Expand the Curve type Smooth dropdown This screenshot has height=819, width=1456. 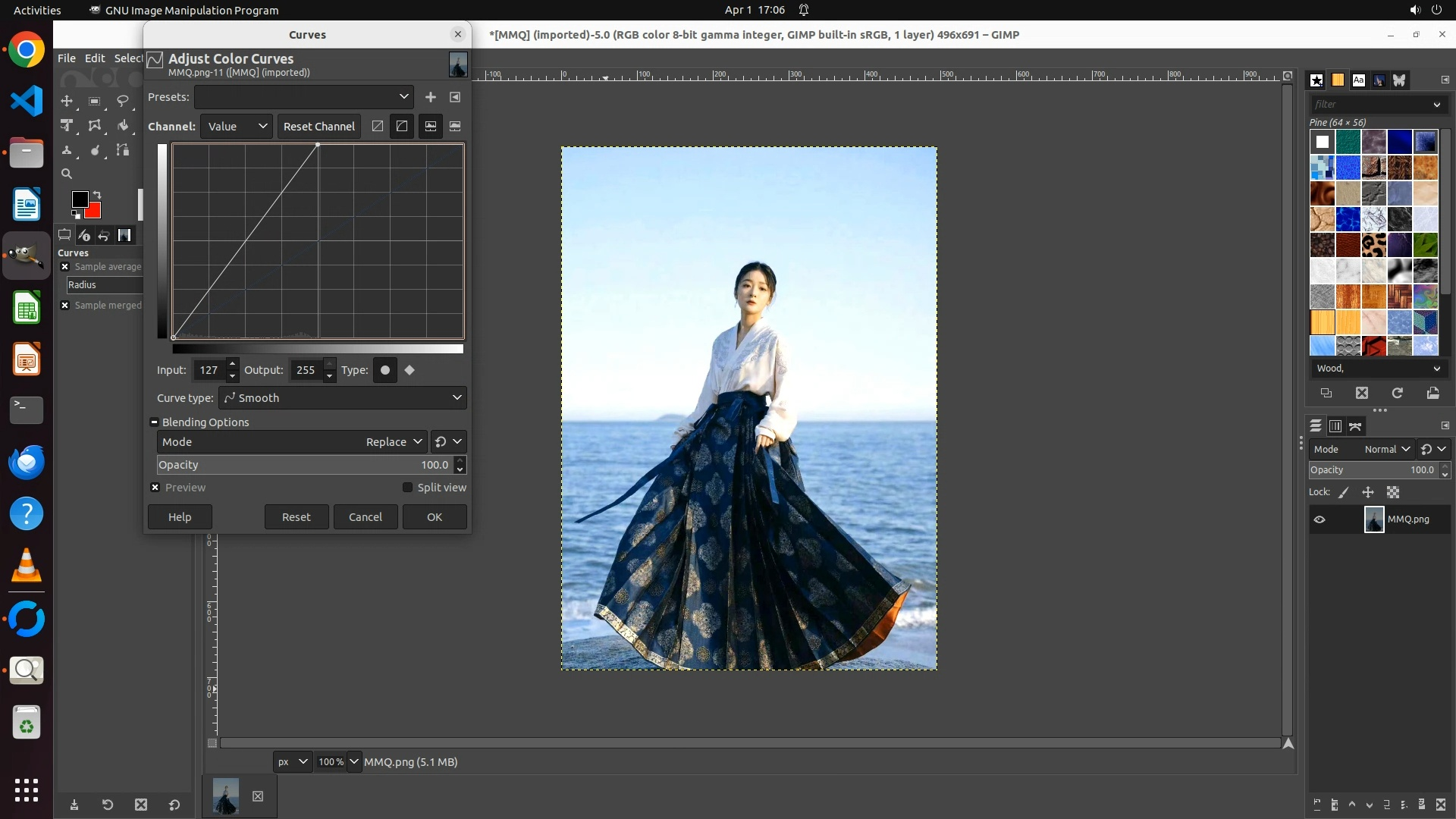[x=342, y=398]
